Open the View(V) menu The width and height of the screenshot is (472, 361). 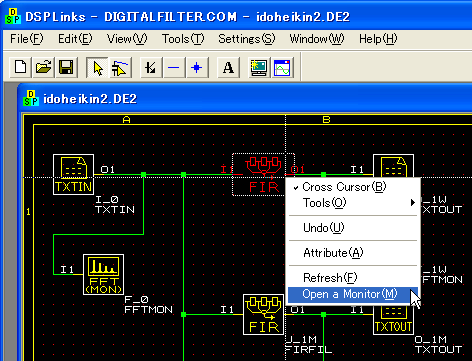point(127,39)
